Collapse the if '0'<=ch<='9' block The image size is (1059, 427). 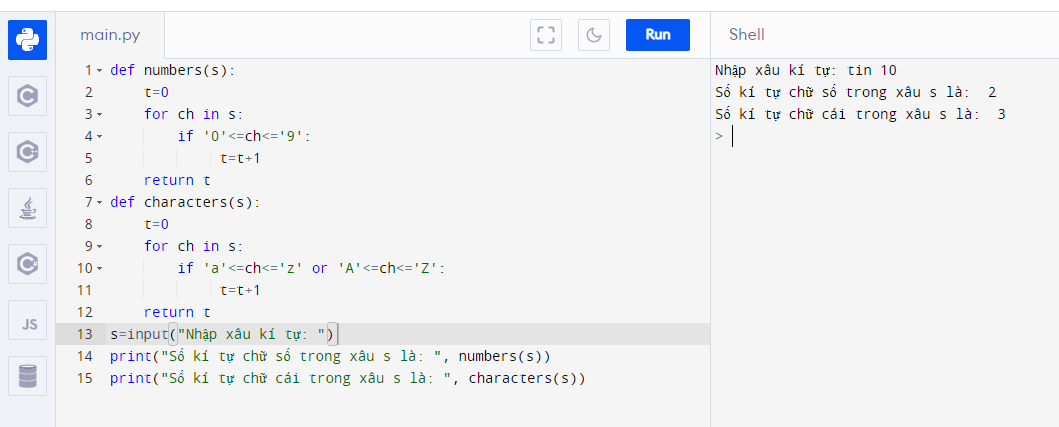point(100,137)
